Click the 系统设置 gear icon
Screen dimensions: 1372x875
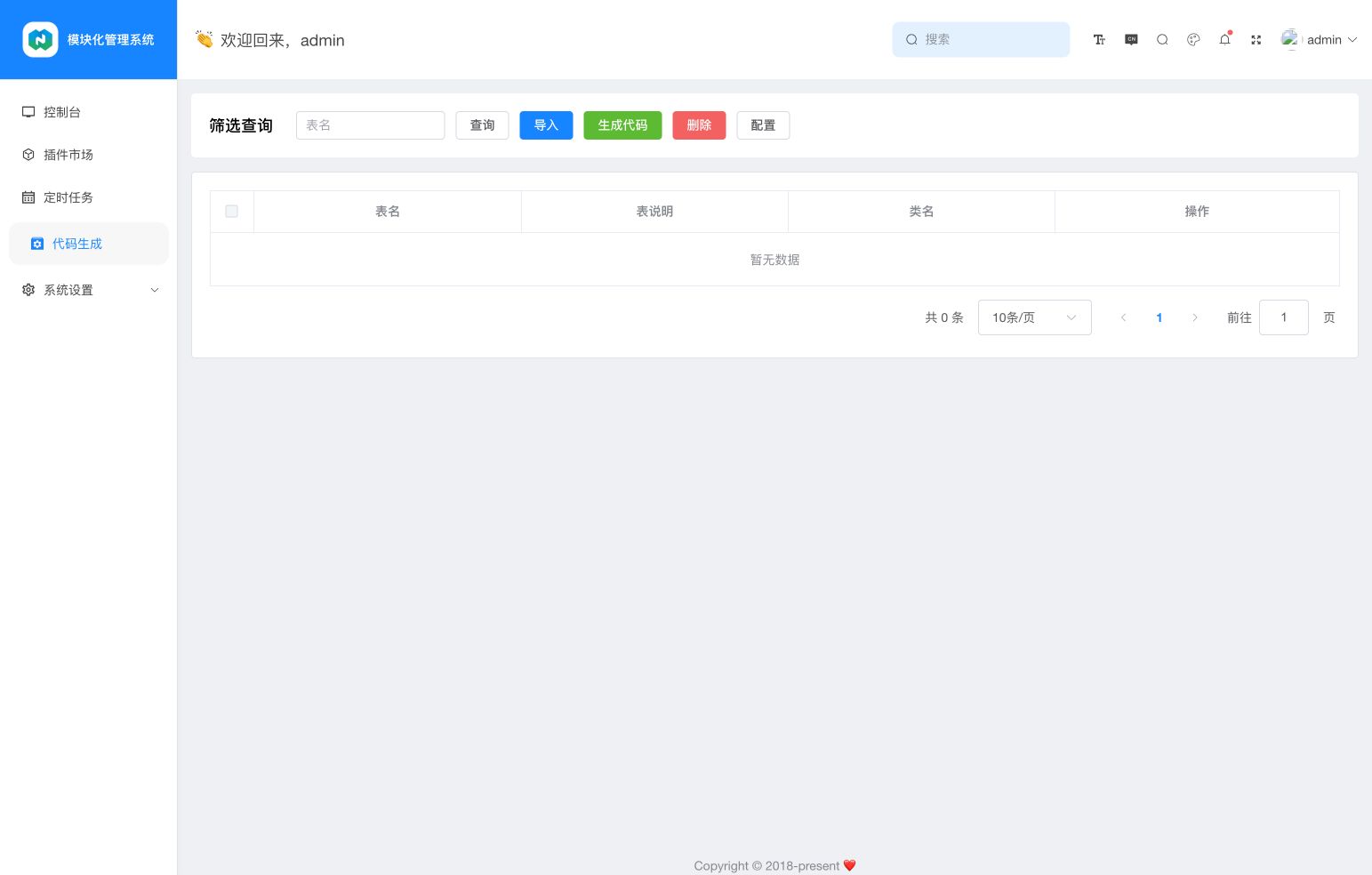tap(28, 290)
